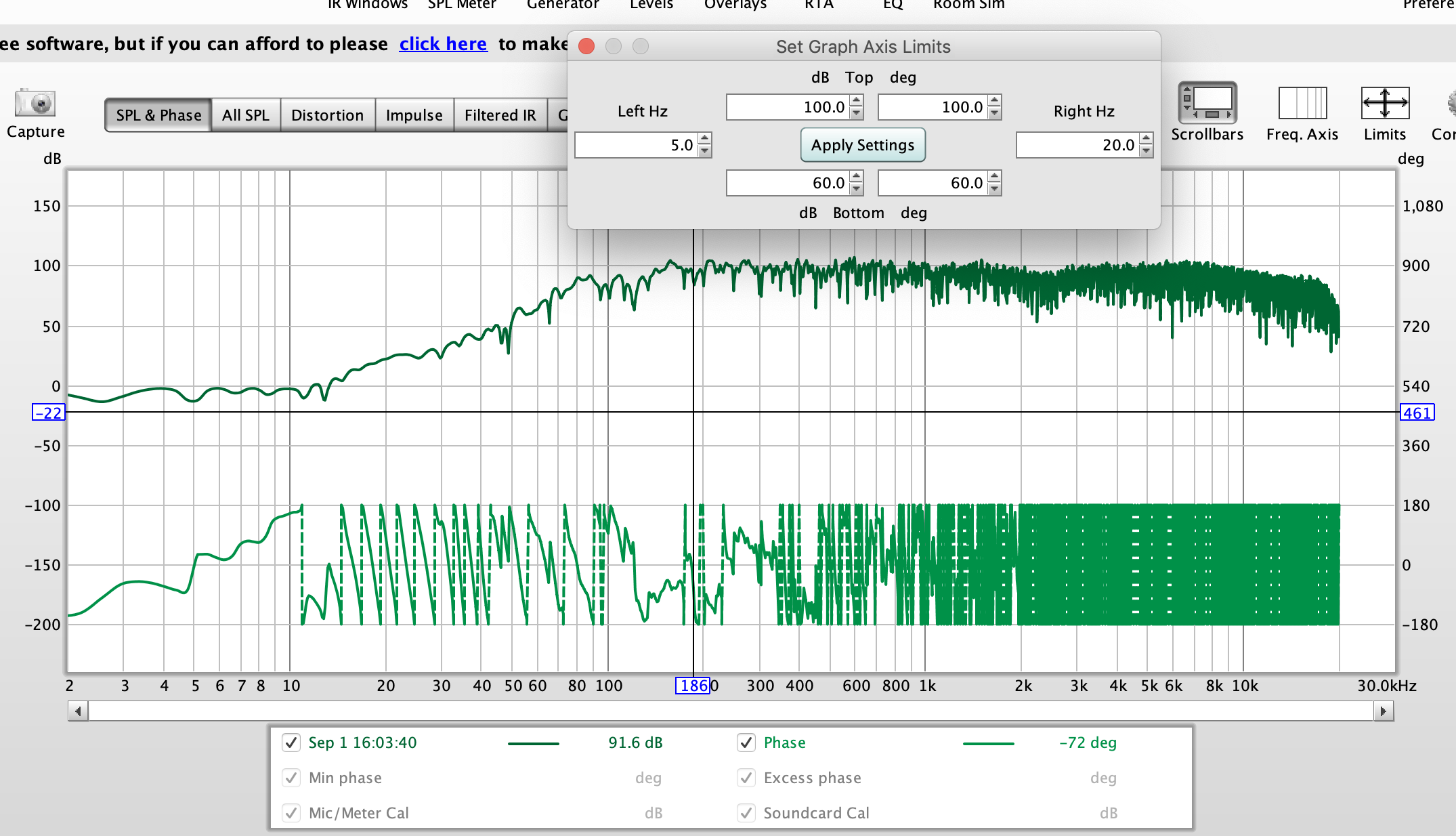Viewport: 1456px width, 836px height.
Task: Increase the Bottom dB value with up arrow
Action: click(x=857, y=177)
